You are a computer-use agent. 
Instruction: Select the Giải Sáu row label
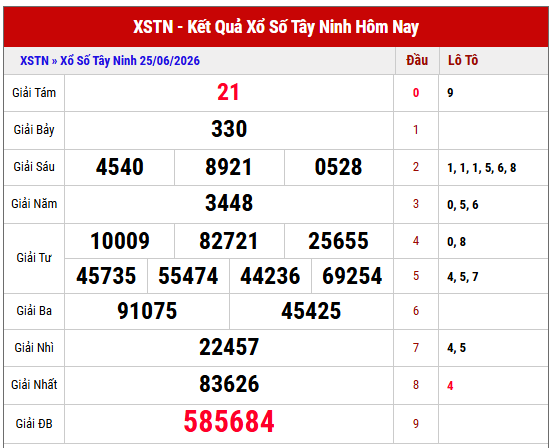(34, 167)
